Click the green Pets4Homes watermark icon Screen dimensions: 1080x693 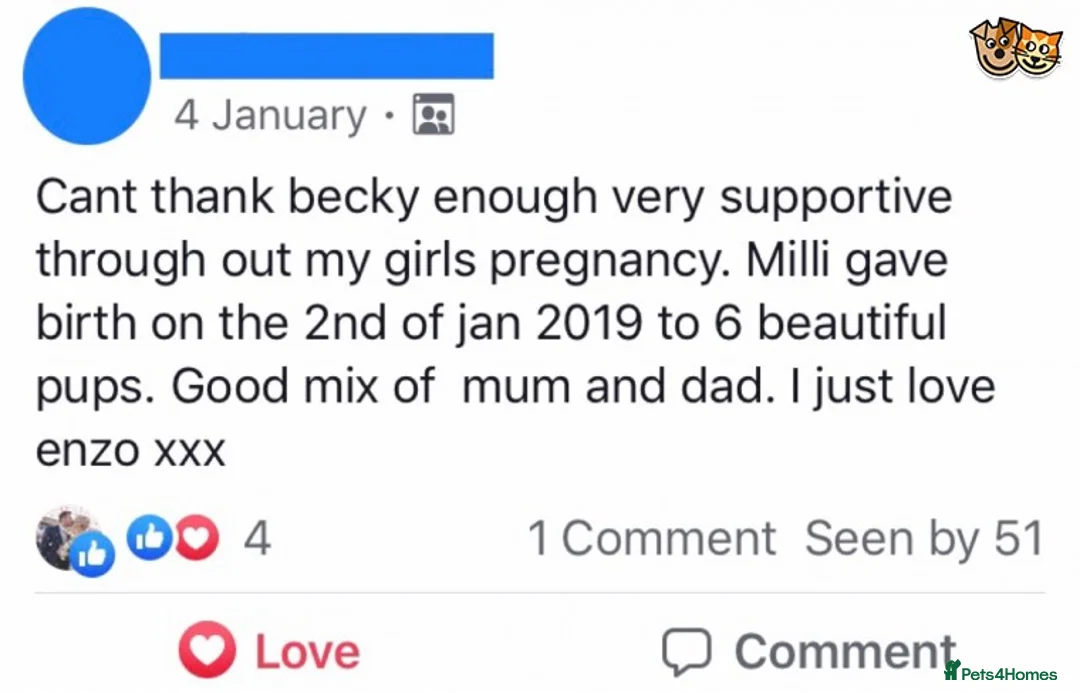pyautogui.click(x=950, y=672)
